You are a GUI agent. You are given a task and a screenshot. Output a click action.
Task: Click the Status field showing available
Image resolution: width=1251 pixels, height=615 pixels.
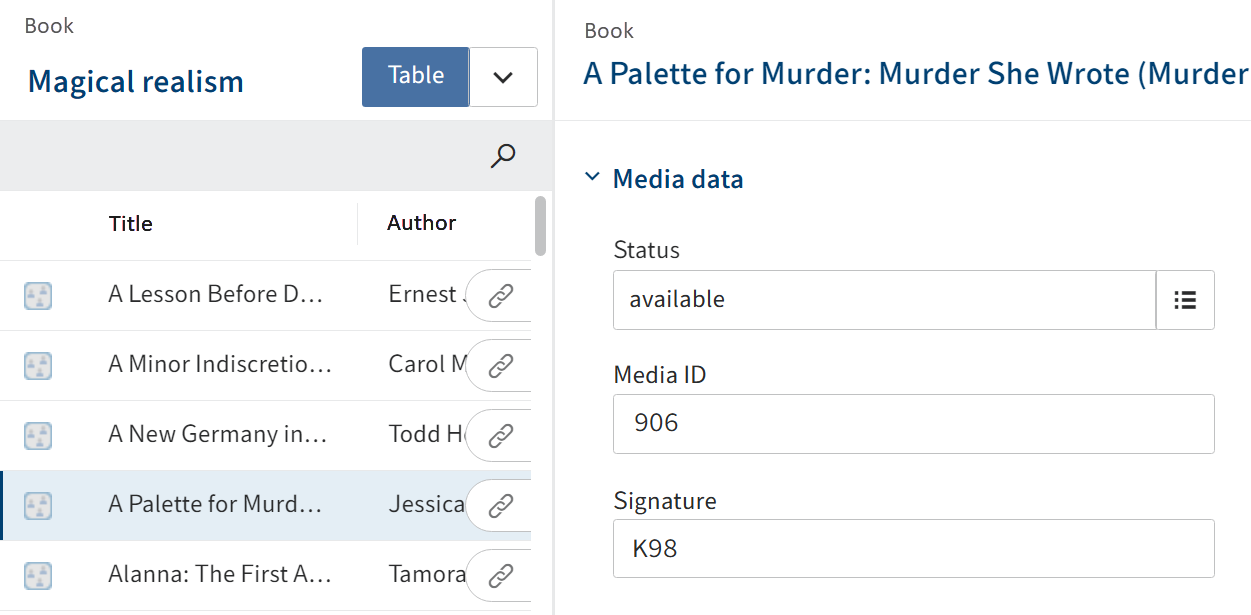point(884,299)
